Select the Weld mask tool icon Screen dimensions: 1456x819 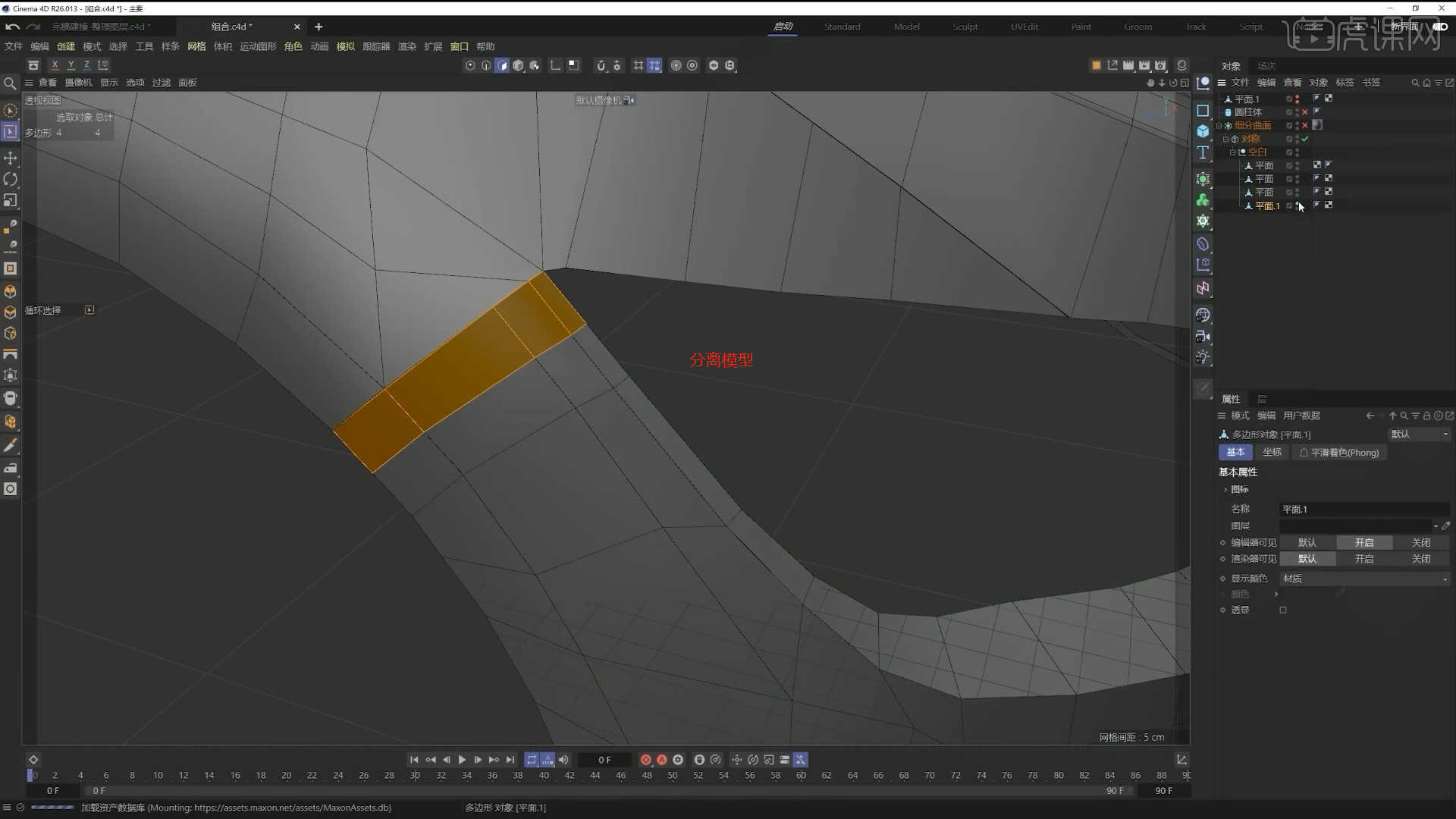(11, 398)
